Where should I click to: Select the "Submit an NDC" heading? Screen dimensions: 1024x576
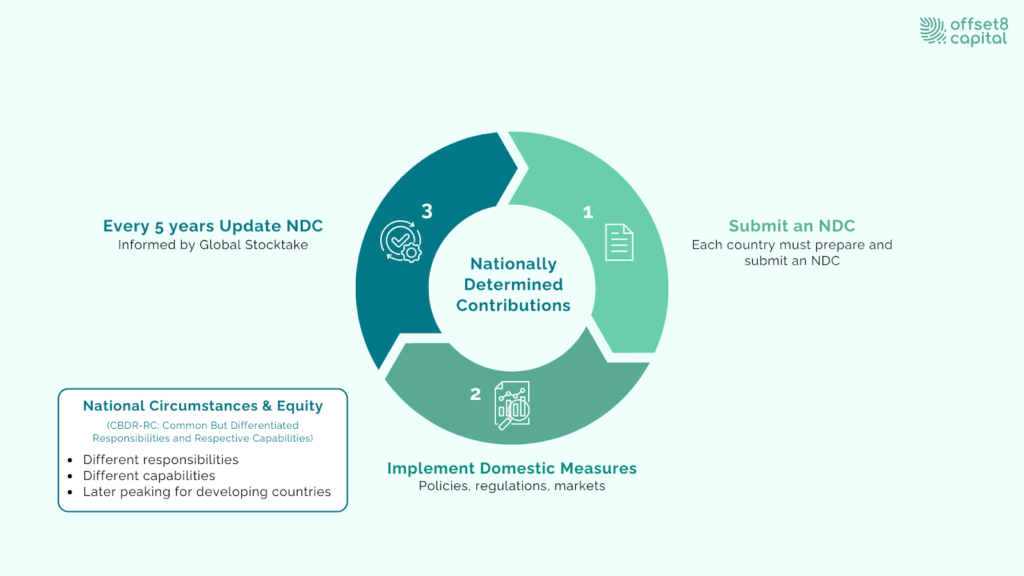pyautogui.click(x=791, y=226)
